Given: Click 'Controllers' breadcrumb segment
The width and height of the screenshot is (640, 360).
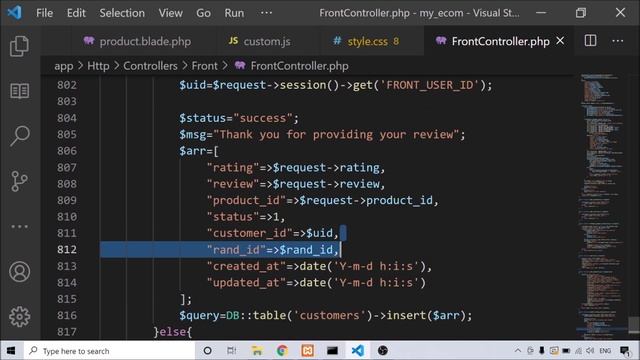Looking at the screenshot, I should 150,66.
